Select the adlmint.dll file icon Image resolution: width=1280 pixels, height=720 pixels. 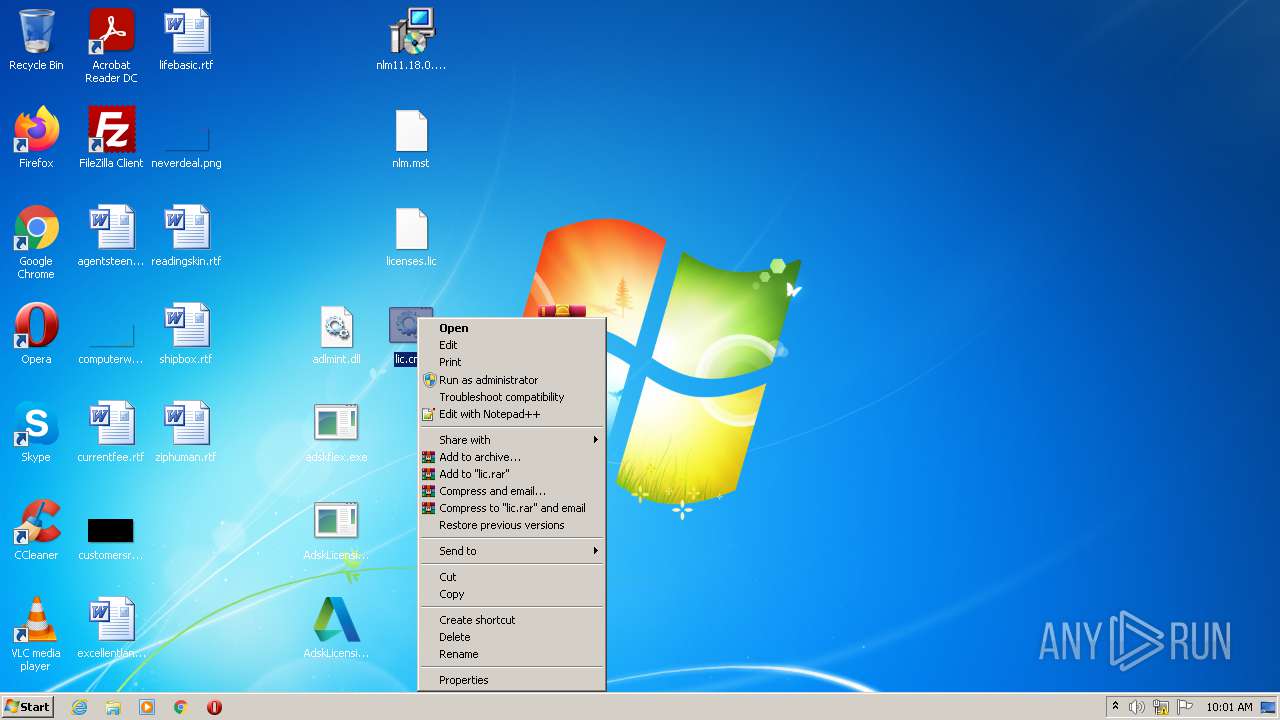click(336, 334)
